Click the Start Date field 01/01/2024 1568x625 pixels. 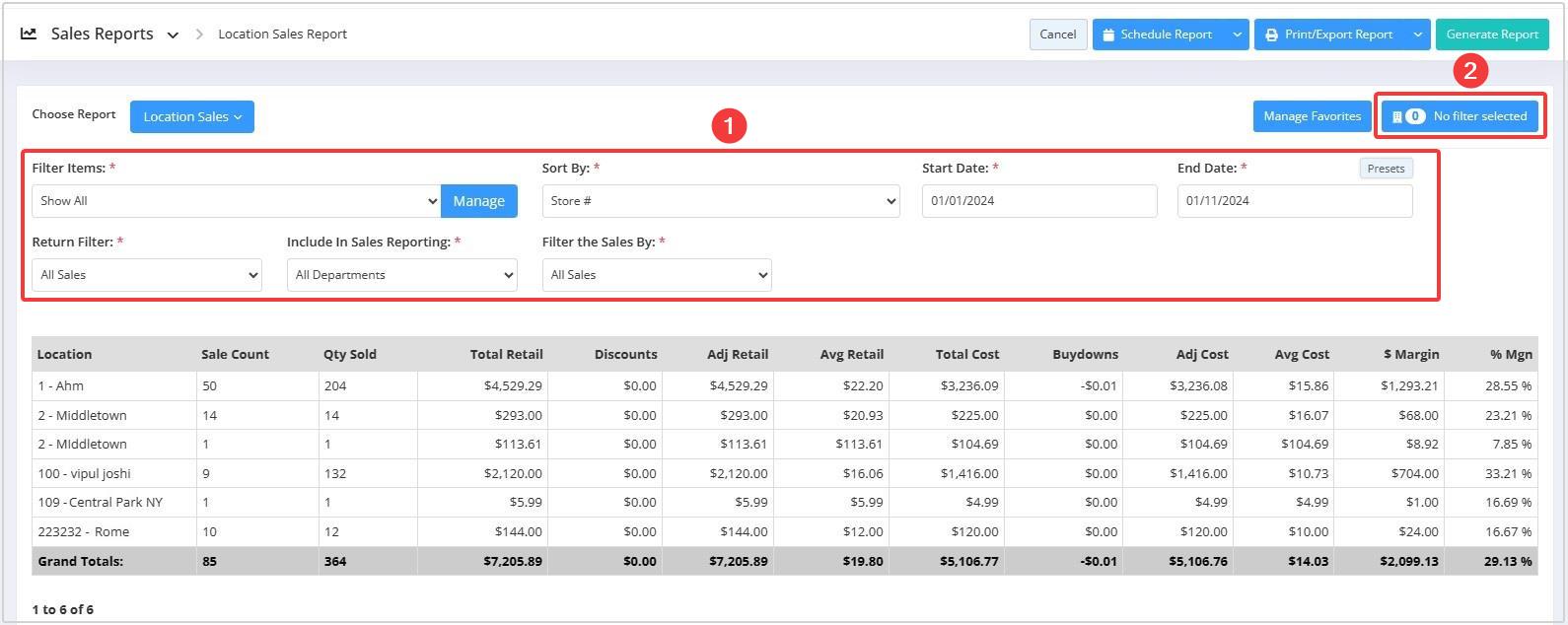point(1039,201)
